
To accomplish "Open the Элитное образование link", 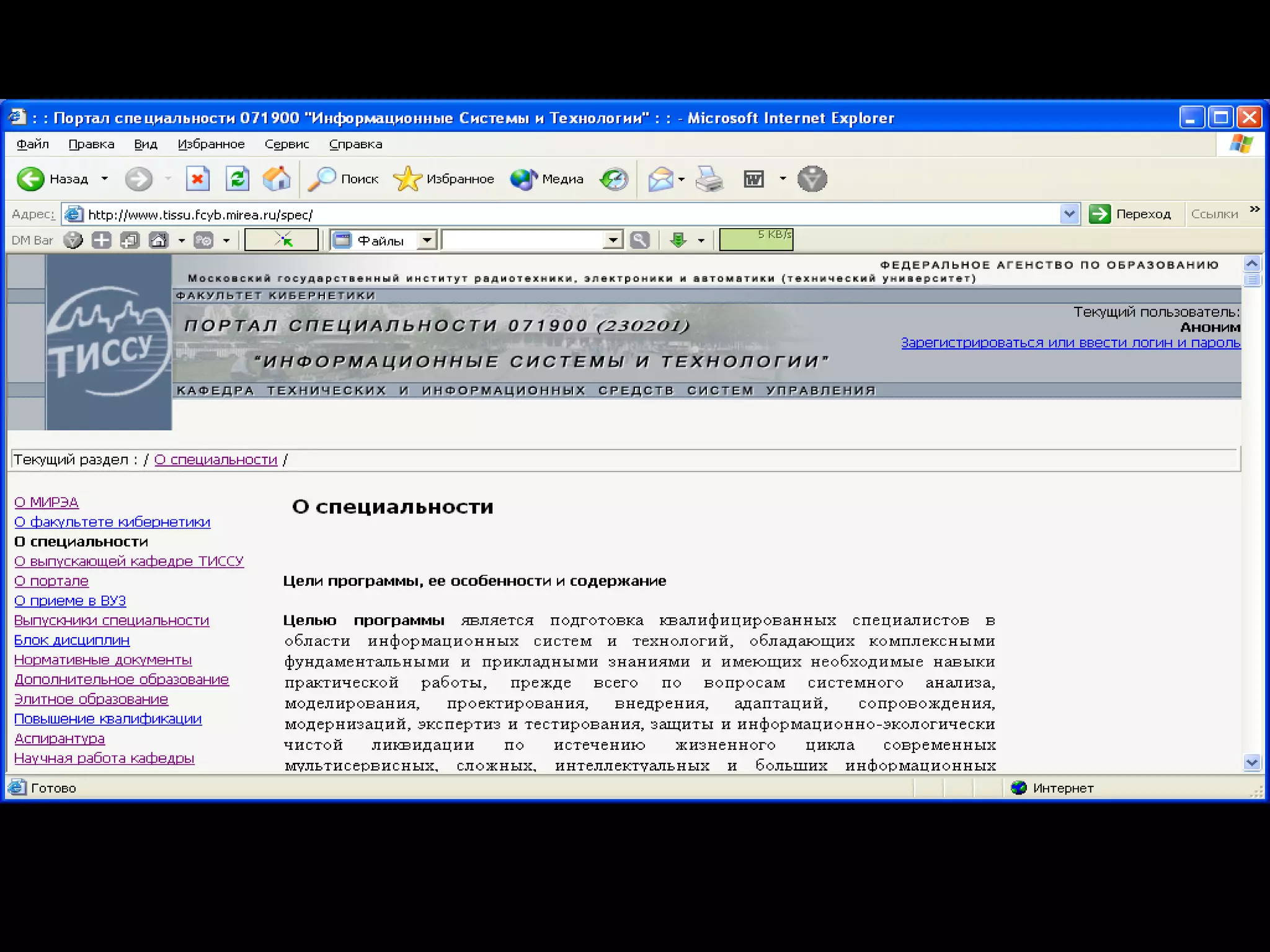I will point(91,699).
